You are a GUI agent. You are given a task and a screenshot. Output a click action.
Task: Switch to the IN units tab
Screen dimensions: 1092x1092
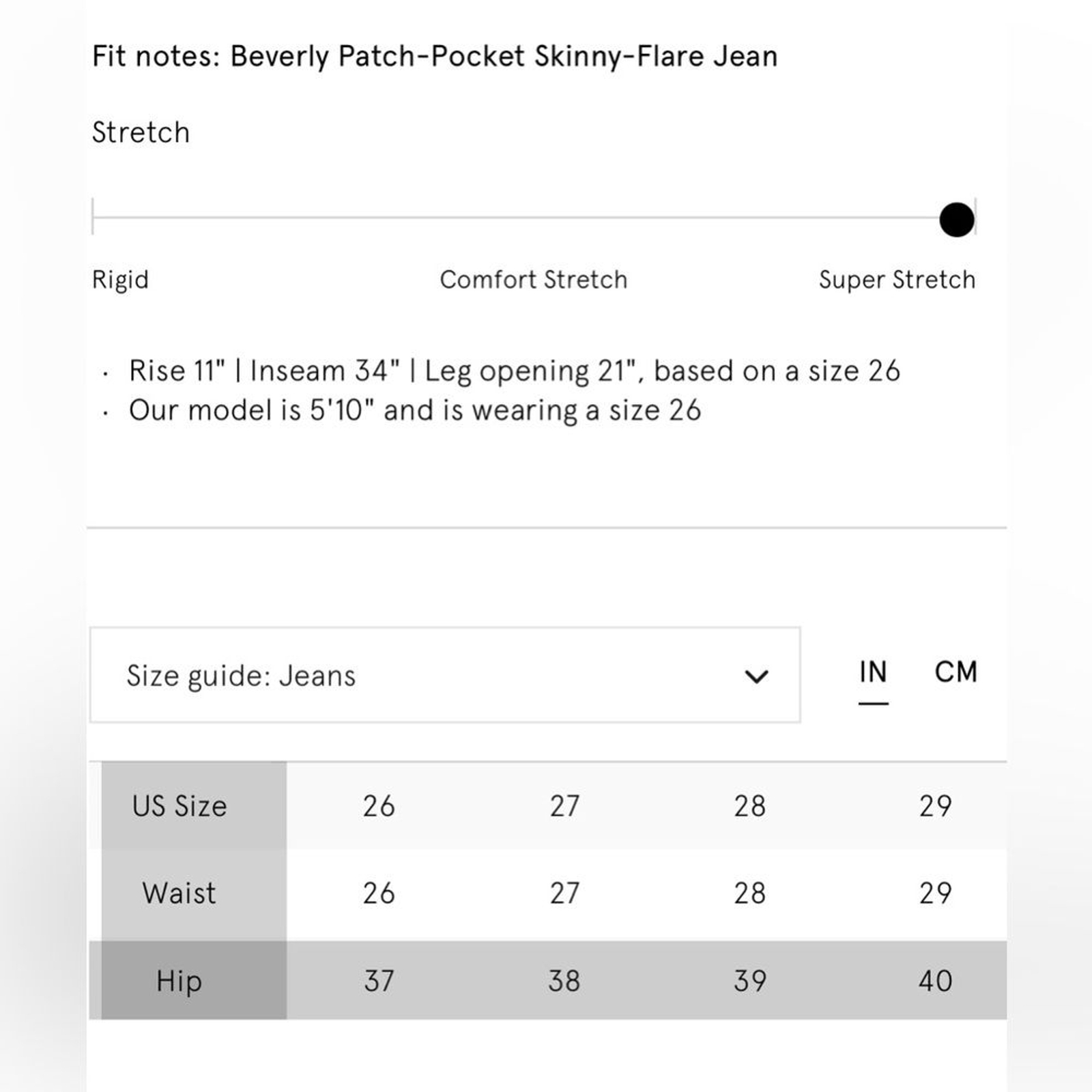[x=873, y=673]
